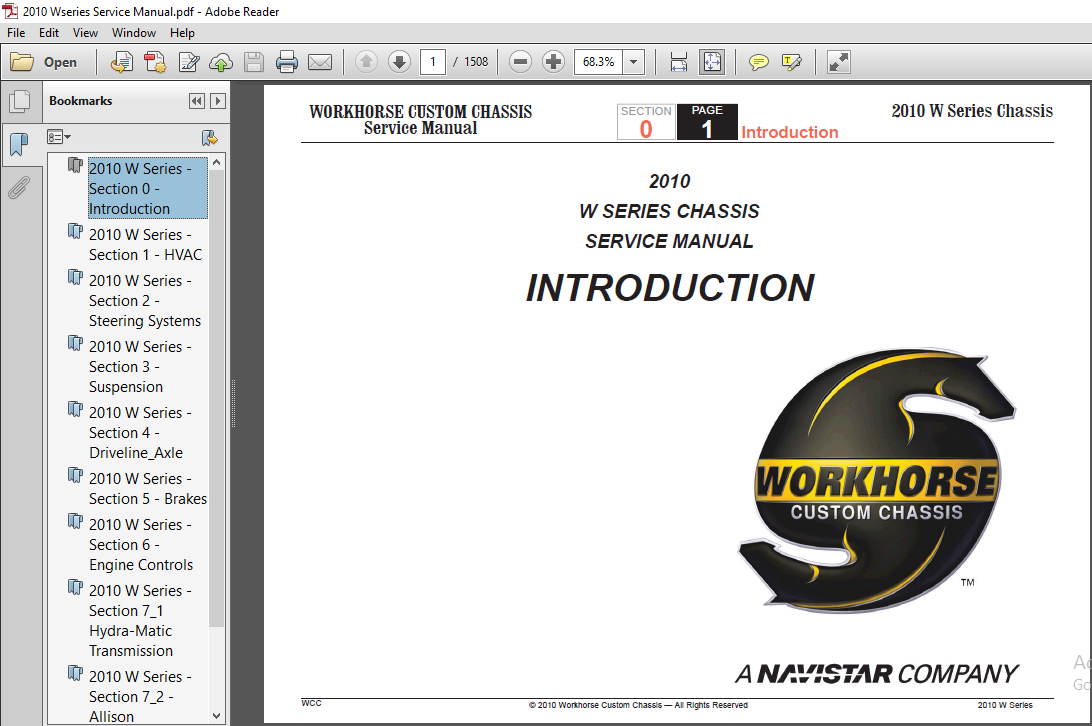Open bookmark Section 1 - HVAC
The height and width of the screenshot is (726, 1092).
click(145, 245)
